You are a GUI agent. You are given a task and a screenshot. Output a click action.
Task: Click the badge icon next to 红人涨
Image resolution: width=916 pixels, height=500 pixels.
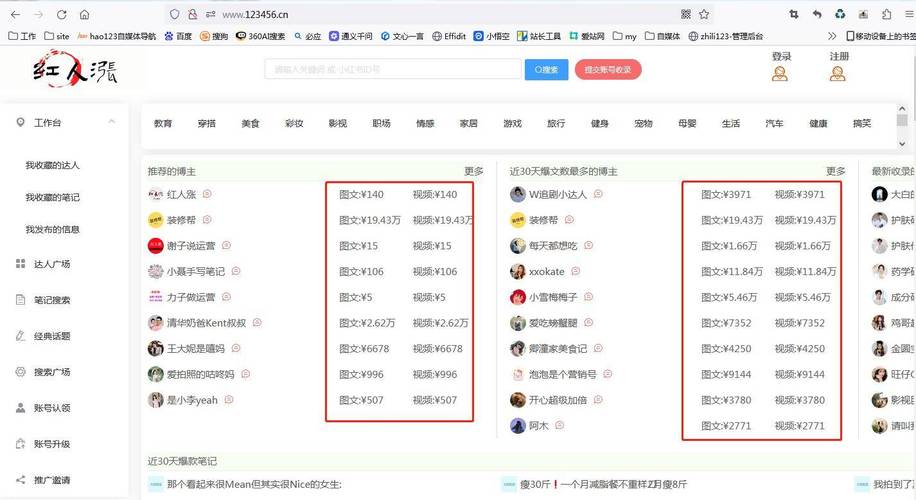(207, 194)
